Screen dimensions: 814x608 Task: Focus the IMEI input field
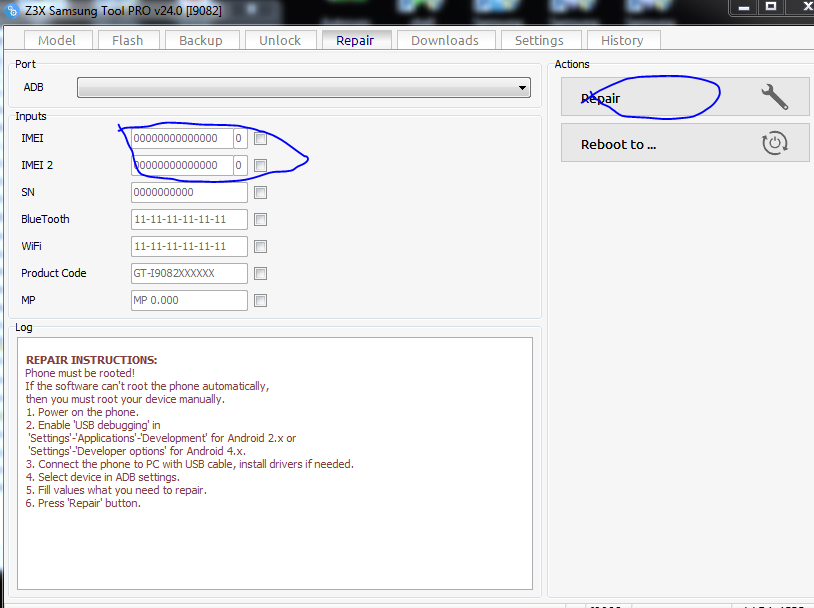click(x=182, y=139)
